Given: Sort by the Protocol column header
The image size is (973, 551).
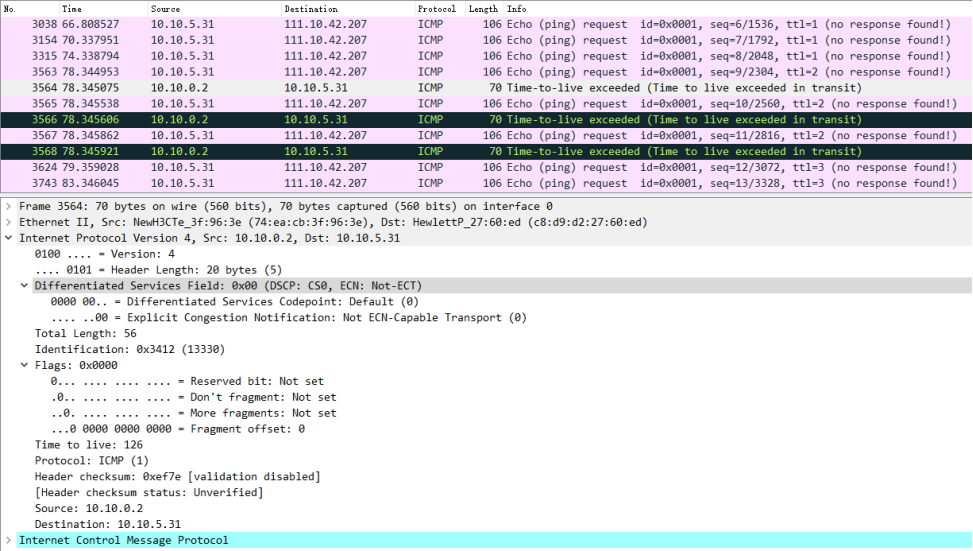Looking at the screenshot, I should (x=440, y=9).
